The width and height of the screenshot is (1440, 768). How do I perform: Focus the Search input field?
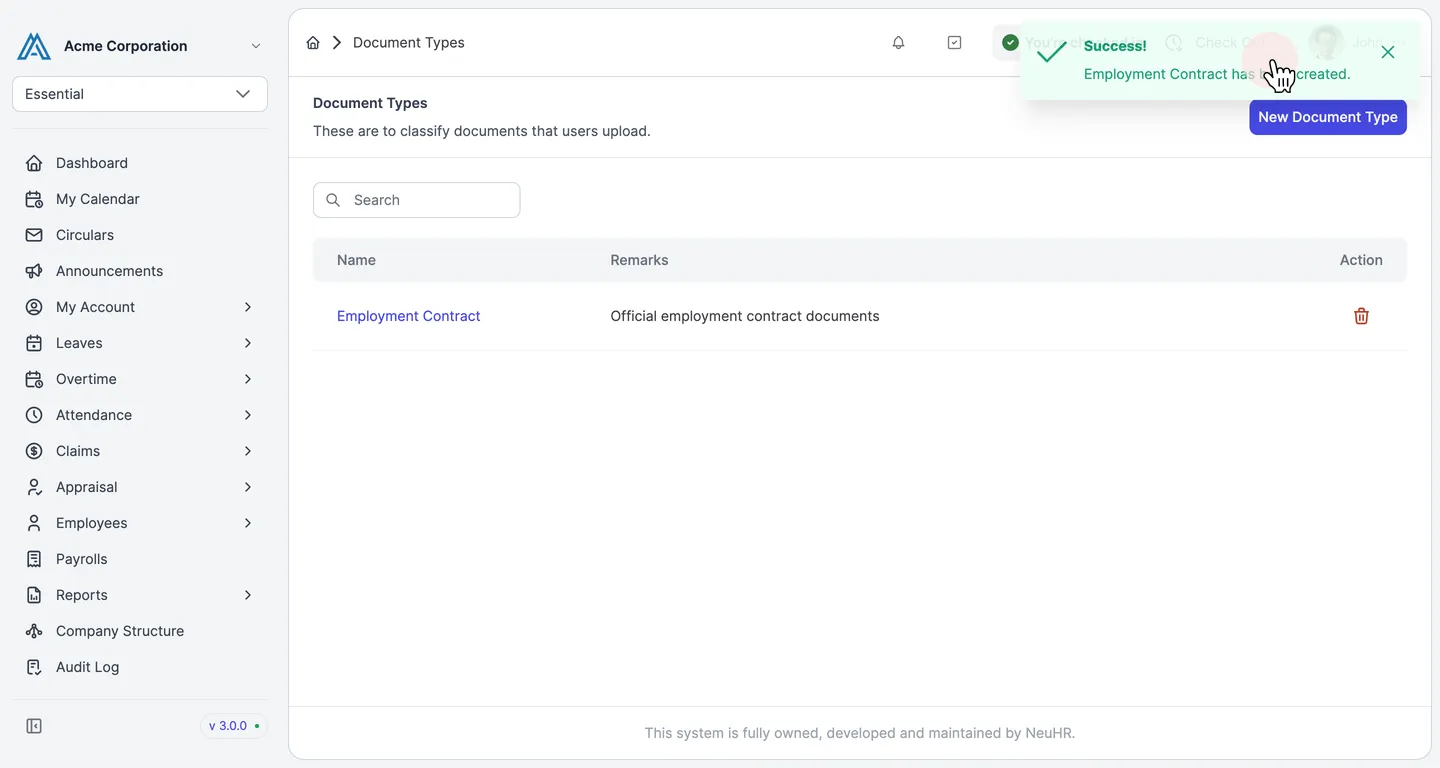click(x=417, y=200)
